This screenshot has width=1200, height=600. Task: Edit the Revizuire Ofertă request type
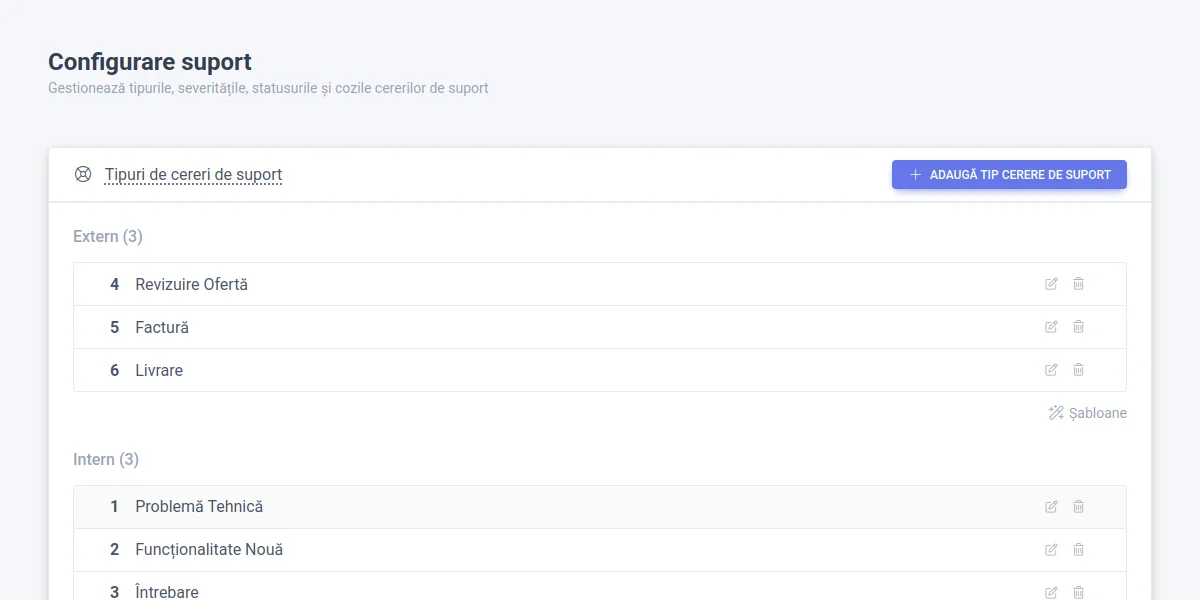[1051, 284]
